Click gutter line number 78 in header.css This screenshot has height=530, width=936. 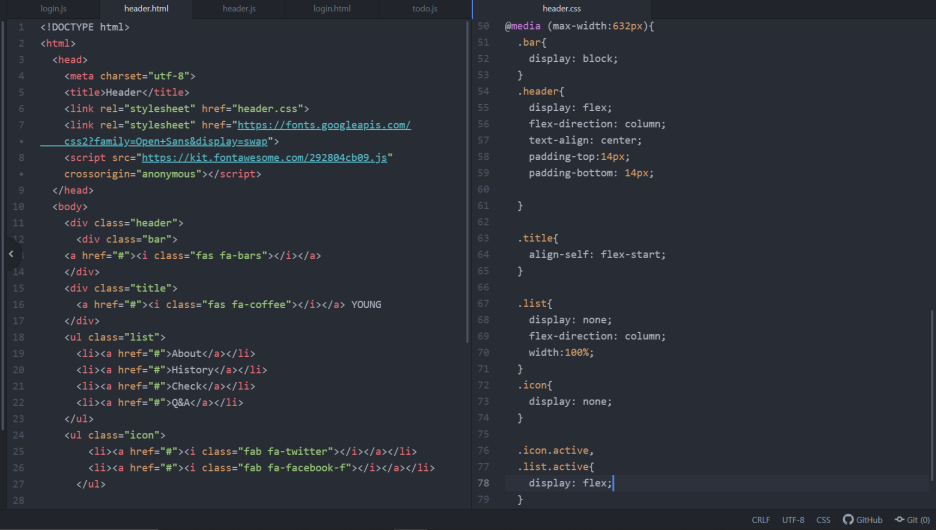click(484, 483)
